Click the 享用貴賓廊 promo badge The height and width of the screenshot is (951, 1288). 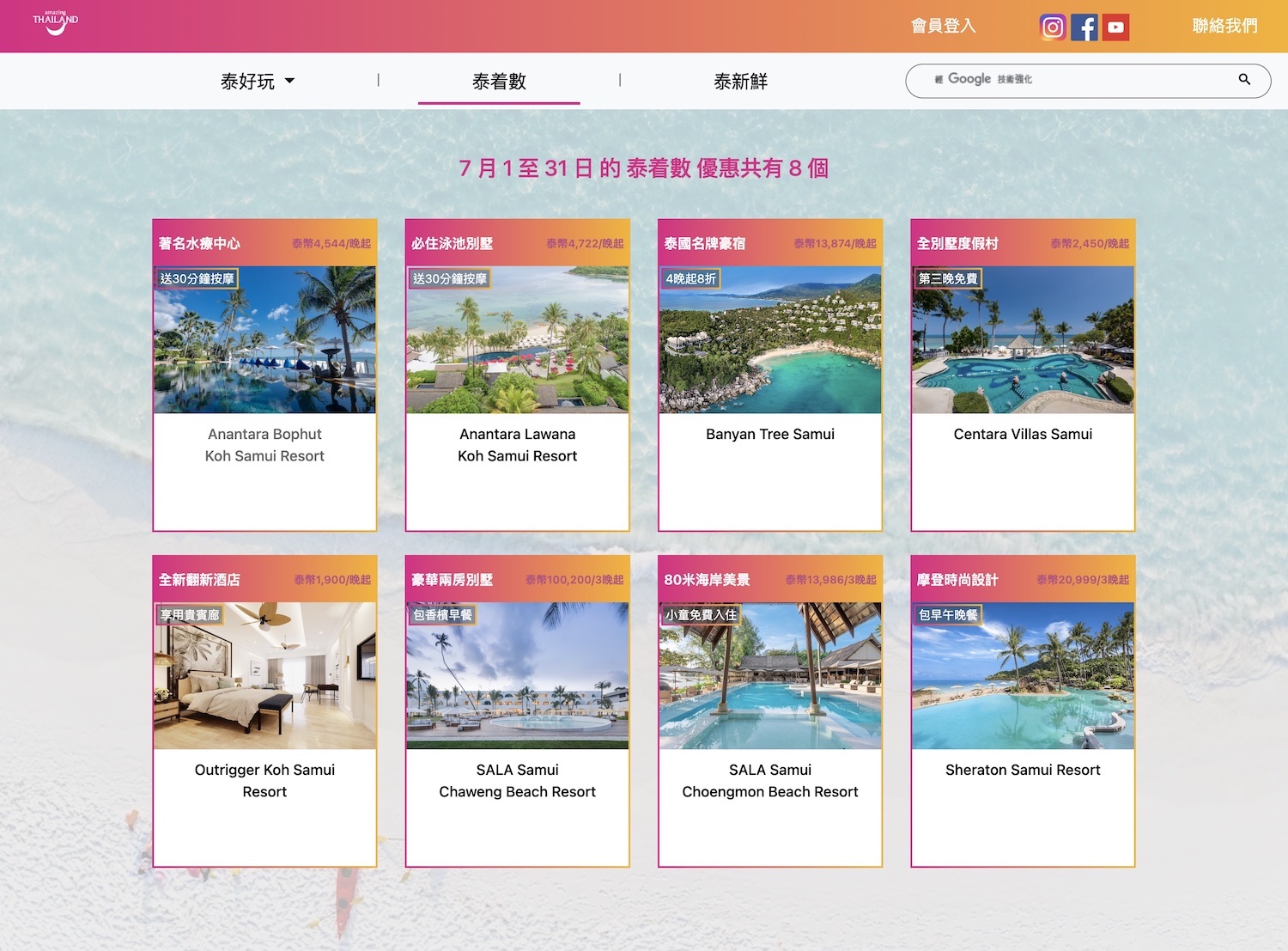(190, 614)
